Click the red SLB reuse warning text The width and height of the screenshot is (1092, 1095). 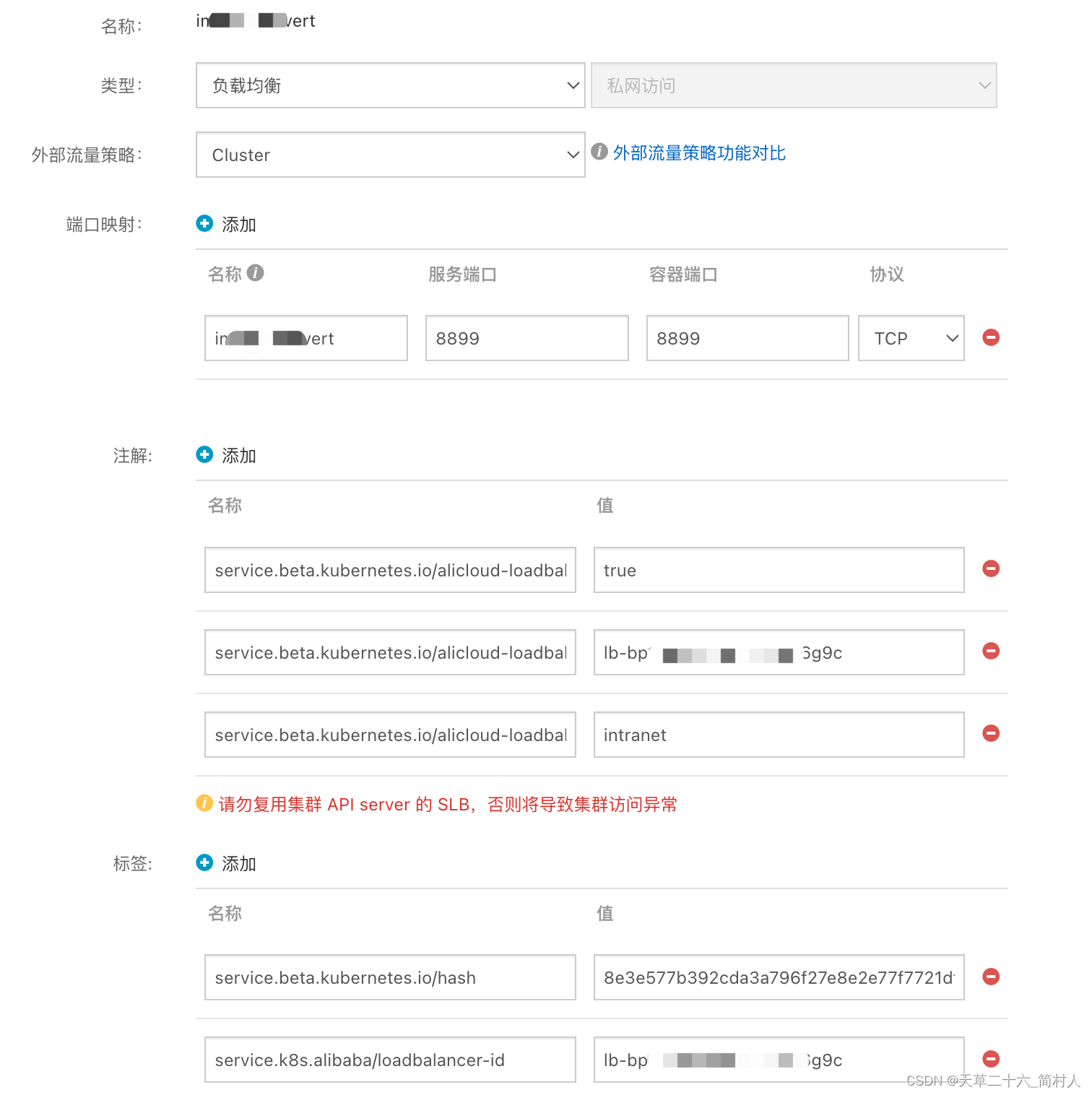click(x=448, y=805)
